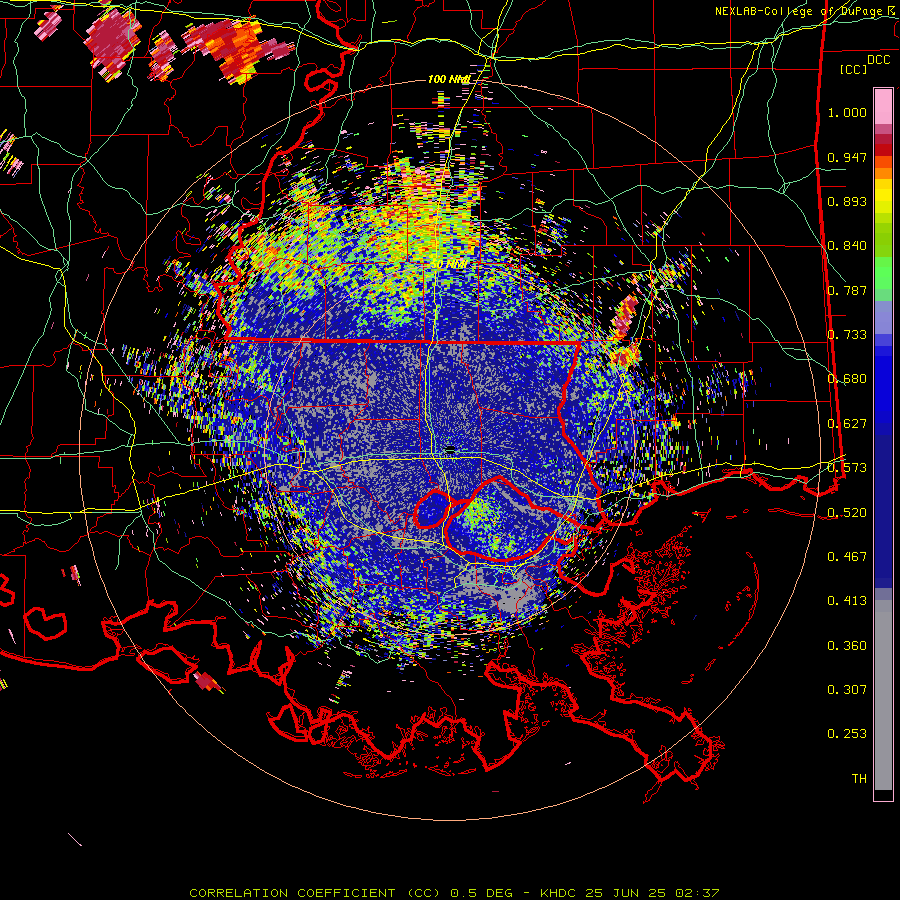Click the bottom caption "CORRELATION COEFFICIENT (CC) 0.5 DEG - KHDC 25 JUN 25 02:37"

click(454, 893)
